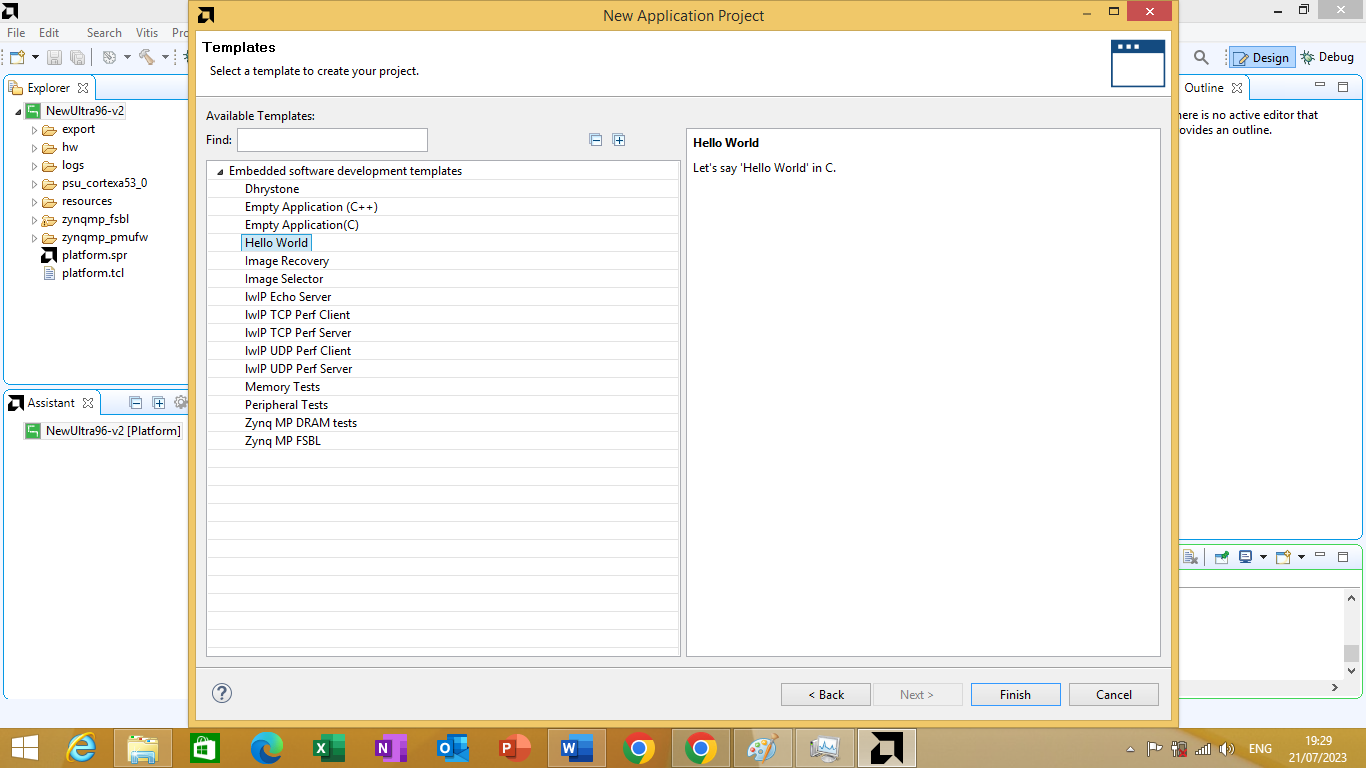This screenshot has height=768, width=1366.
Task: Click the Windows Start button
Action: (x=24, y=748)
